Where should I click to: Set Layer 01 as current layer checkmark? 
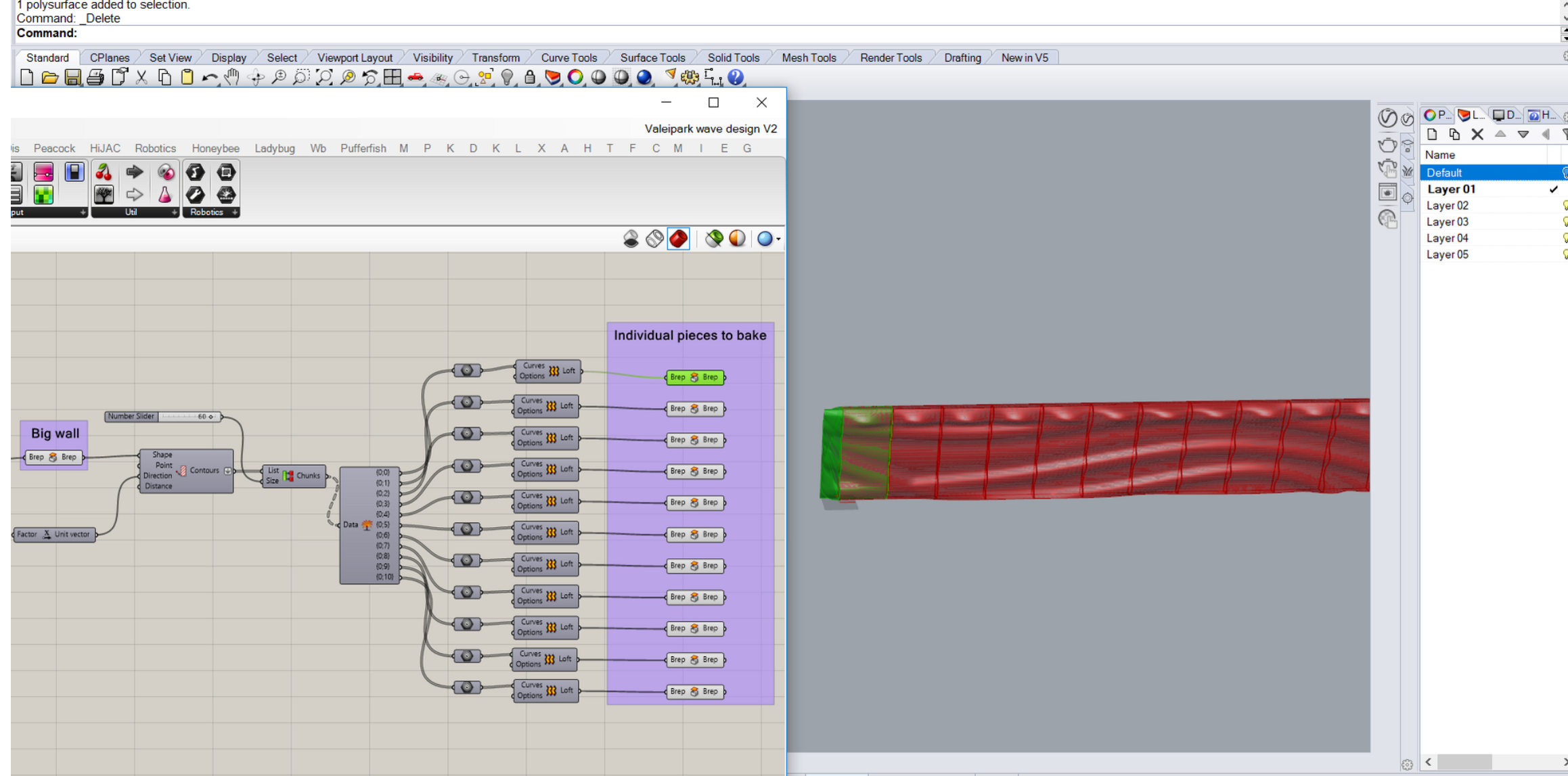point(1553,189)
